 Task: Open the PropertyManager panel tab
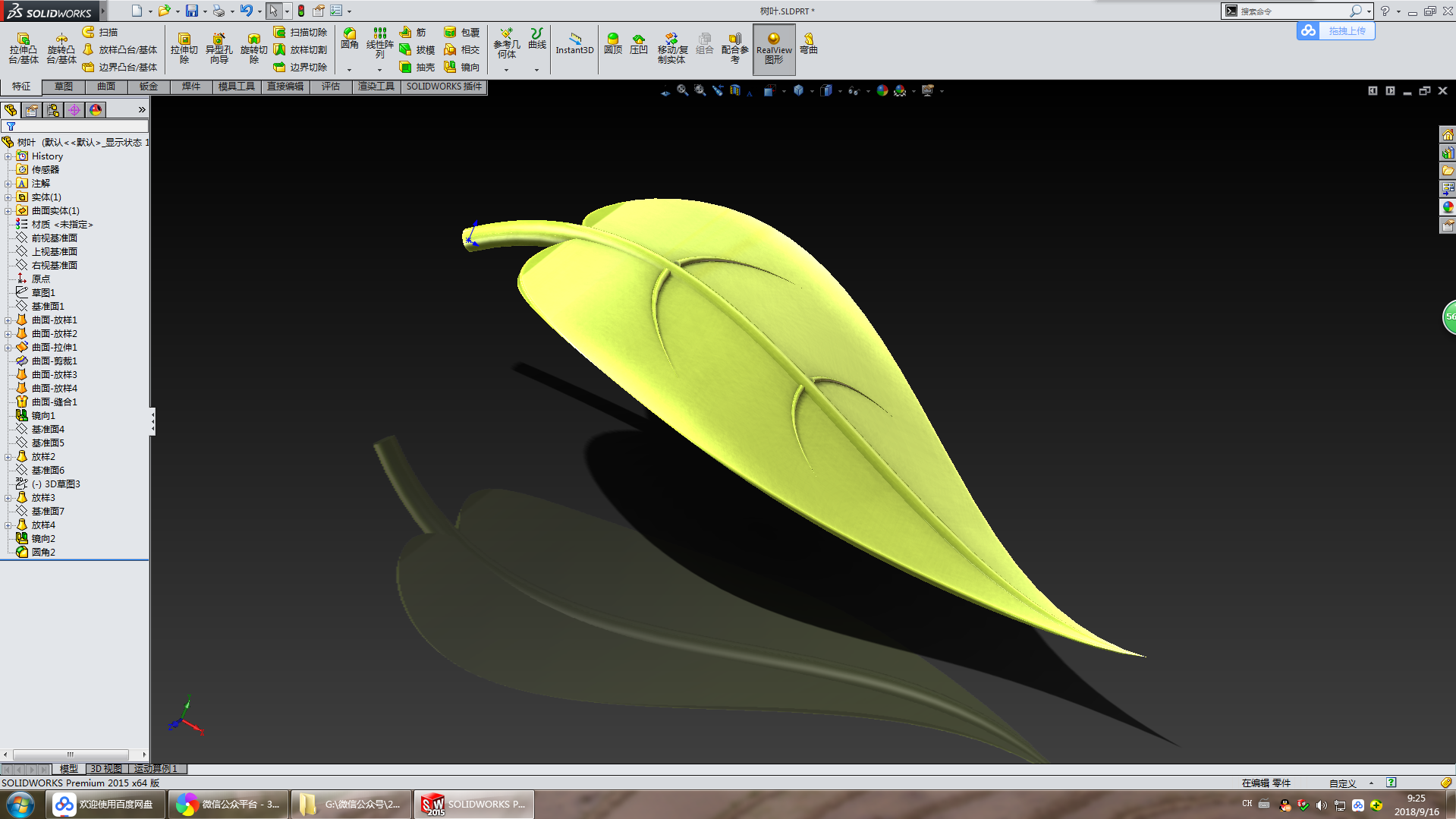pos(32,110)
